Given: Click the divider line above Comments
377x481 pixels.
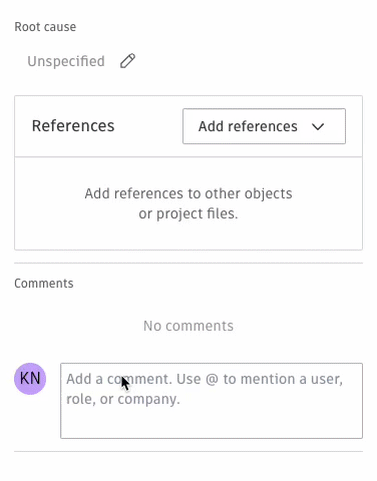Looking at the screenshot, I should [188, 263].
